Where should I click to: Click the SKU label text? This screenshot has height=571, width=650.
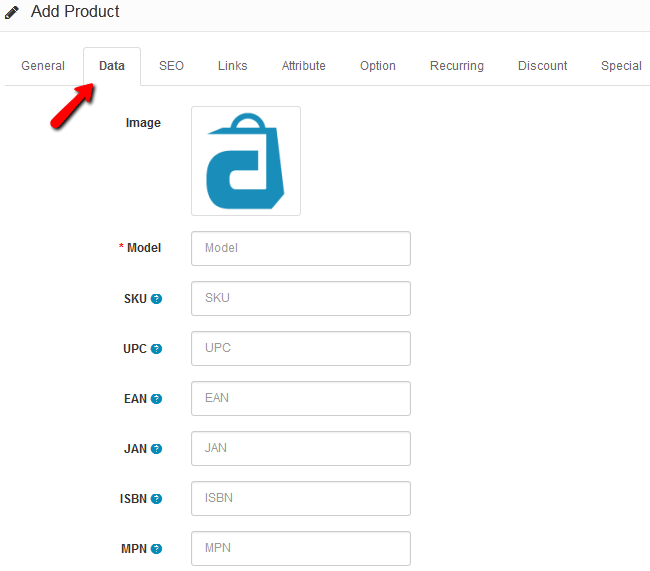pyautogui.click(x=135, y=299)
